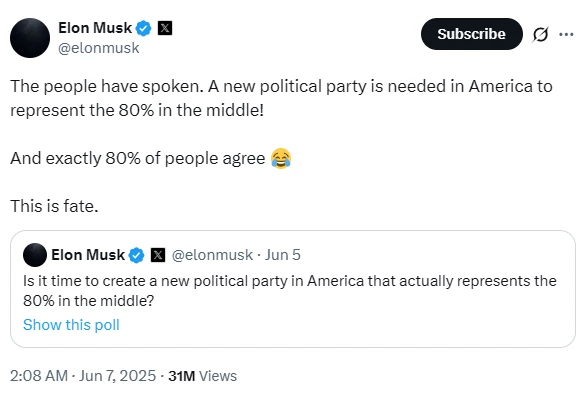Click the Grok slashed-circle icon
The width and height of the screenshot is (588, 401).
(540, 35)
